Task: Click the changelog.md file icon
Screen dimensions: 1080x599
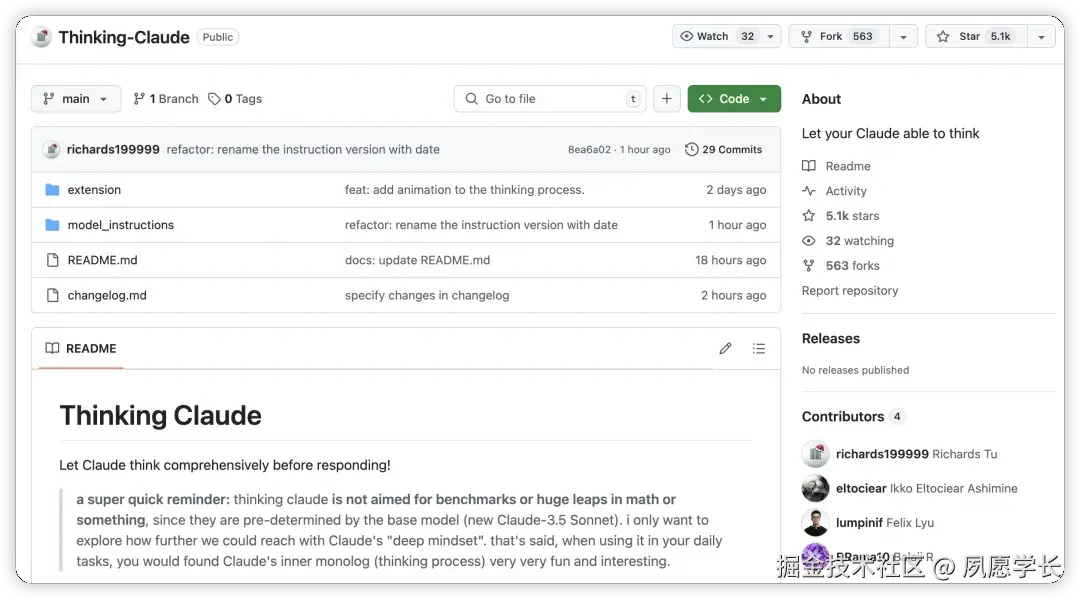Action: click(53, 295)
